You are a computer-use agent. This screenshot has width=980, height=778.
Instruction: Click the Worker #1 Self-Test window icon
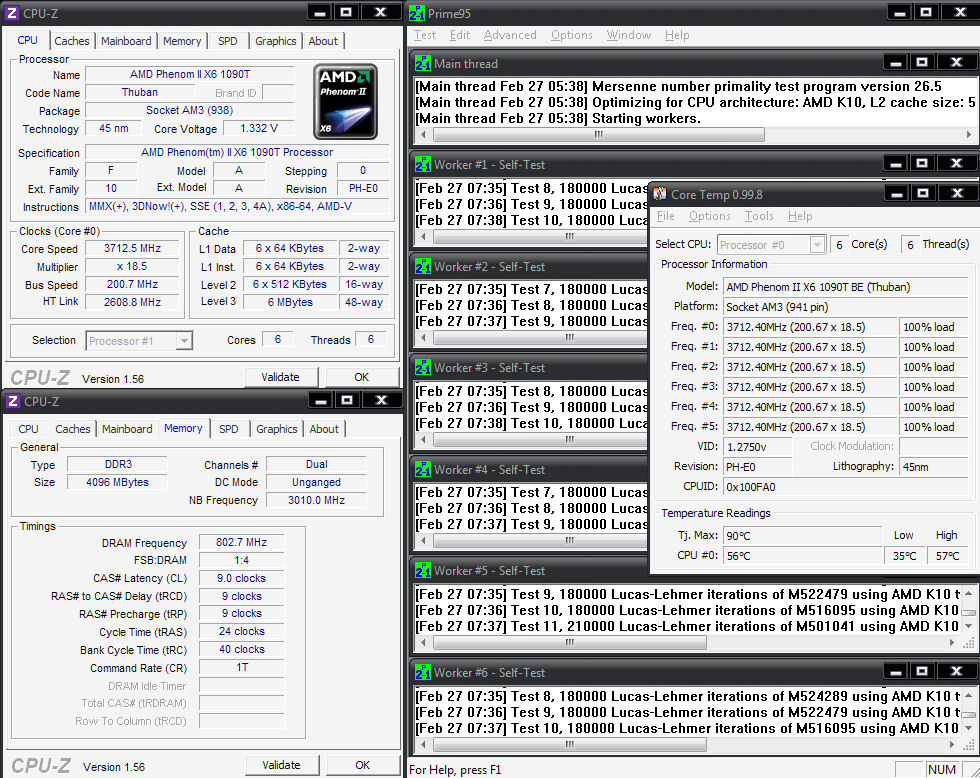click(423, 164)
